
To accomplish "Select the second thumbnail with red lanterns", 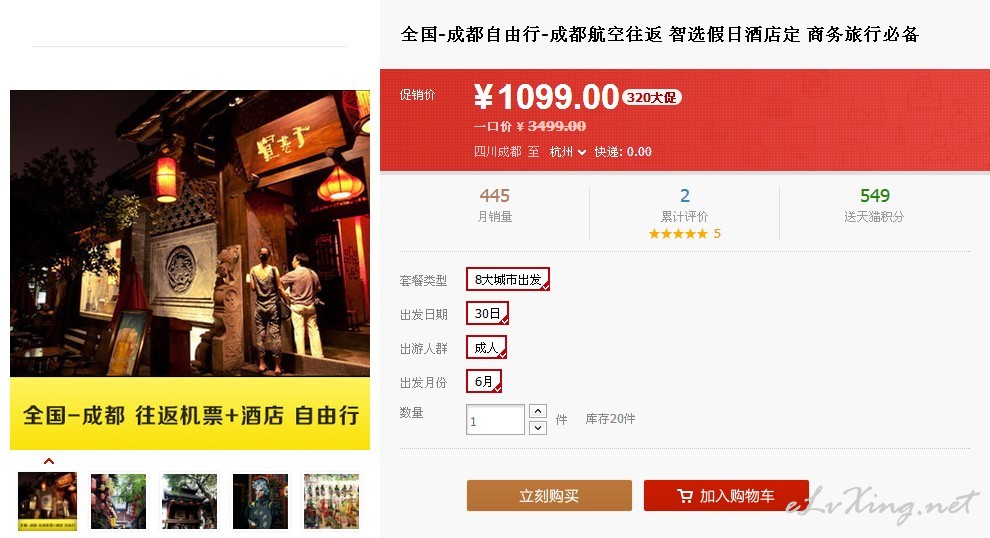I will [x=118, y=501].
